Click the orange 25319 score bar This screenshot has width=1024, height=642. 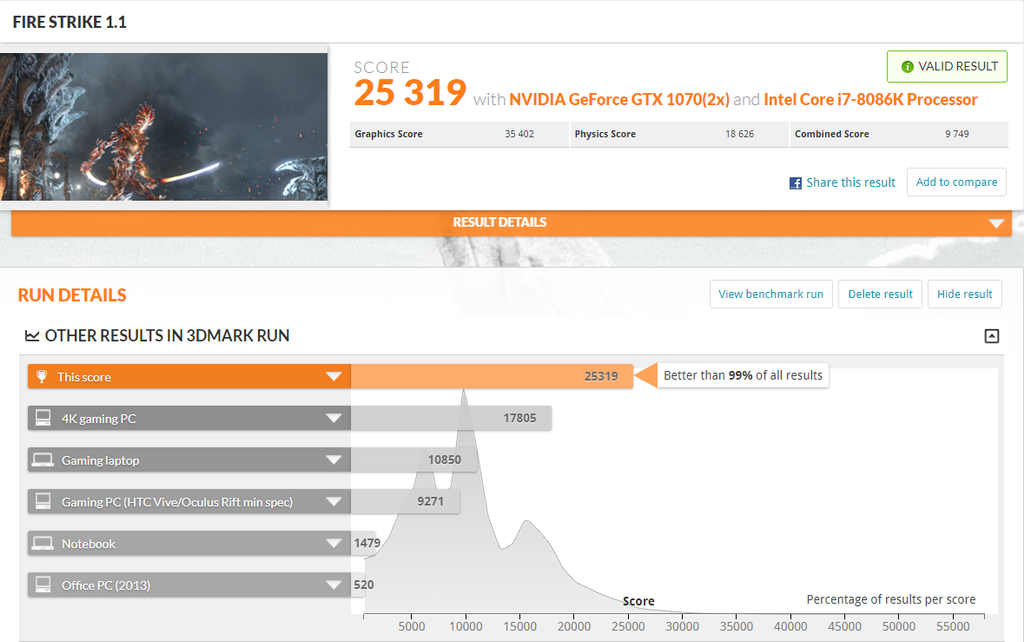click(492, 376)
